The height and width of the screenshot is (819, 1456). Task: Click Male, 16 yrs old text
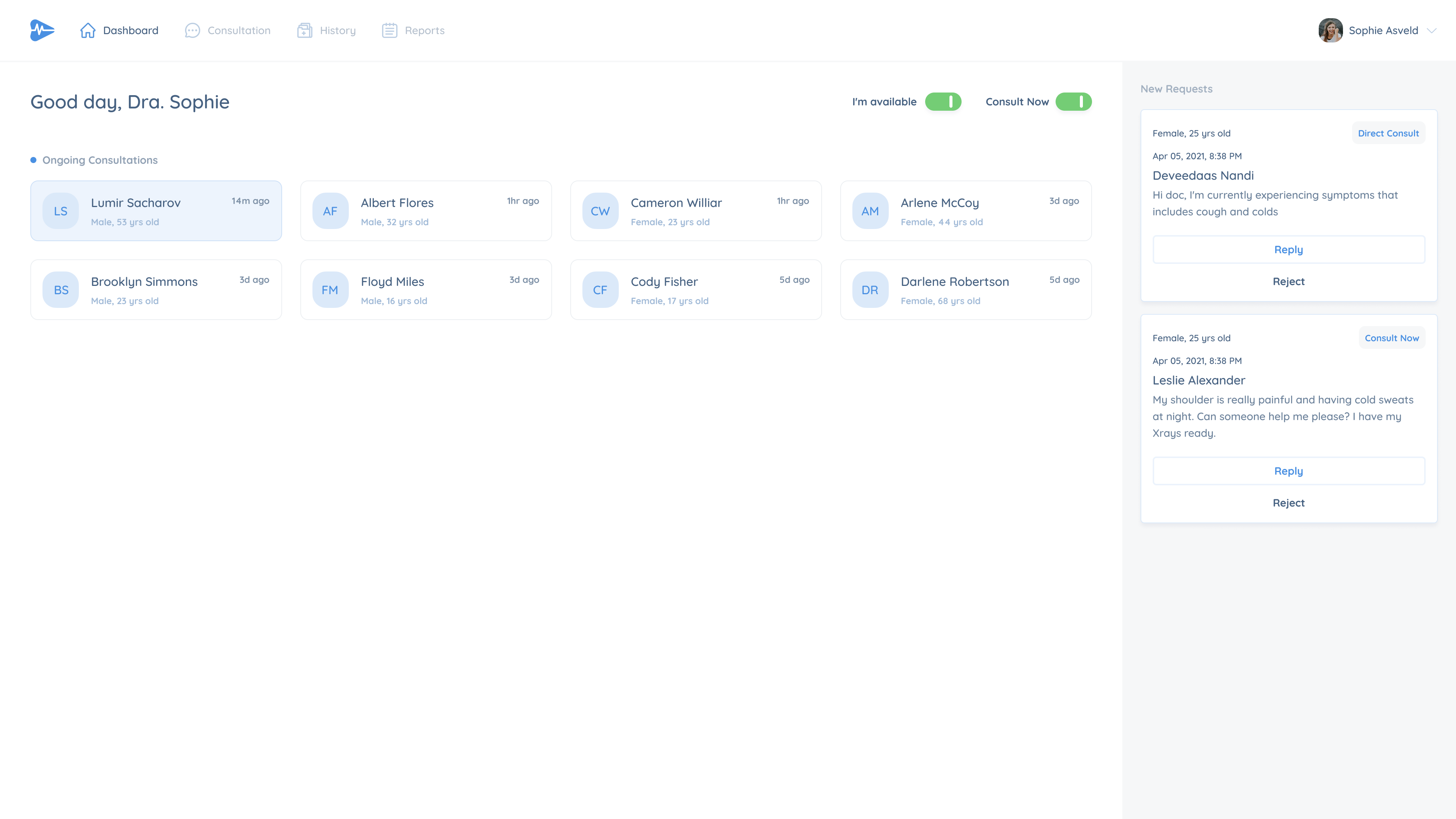pyautogui.click(x=394, y=301)
